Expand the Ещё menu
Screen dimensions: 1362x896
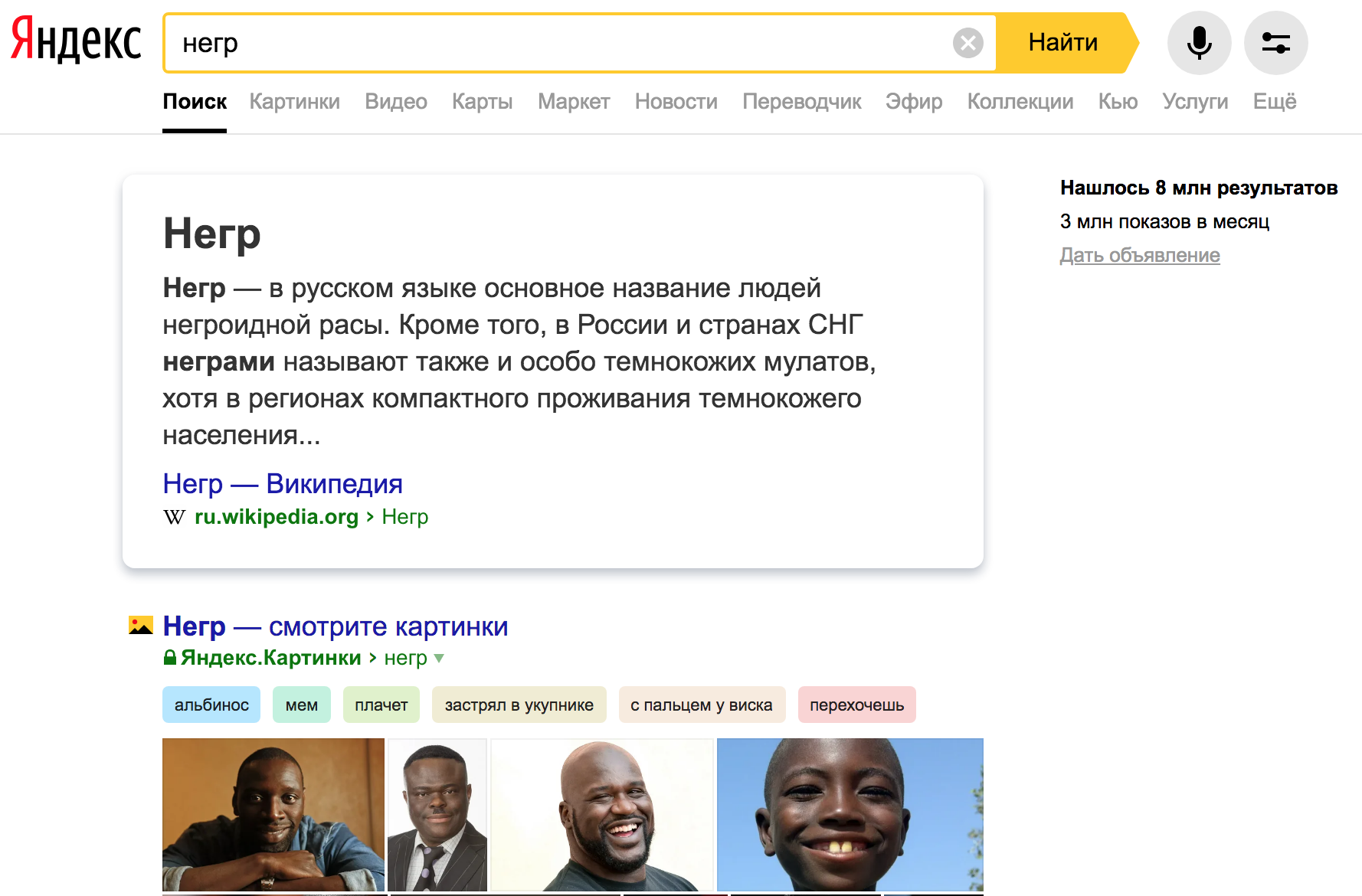click(x=1275, y=102)
